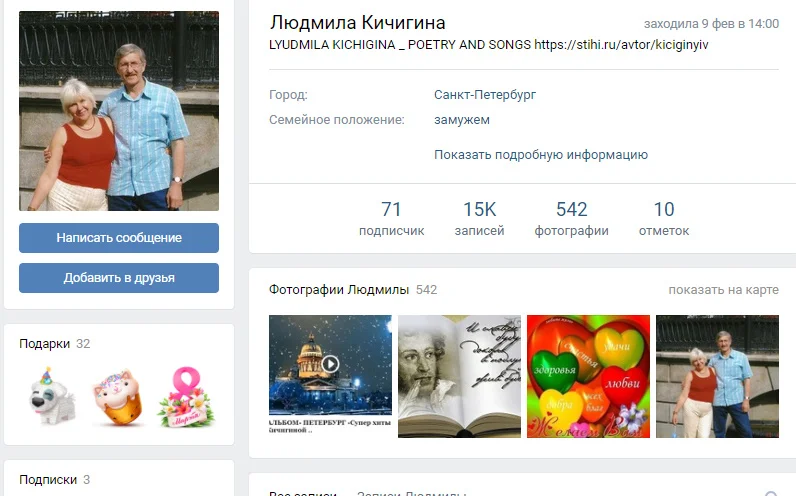The width and height of the screenshot is (796, 496).
Task: Click the Написать сообщение button
Action: click(x=119, y=238)
